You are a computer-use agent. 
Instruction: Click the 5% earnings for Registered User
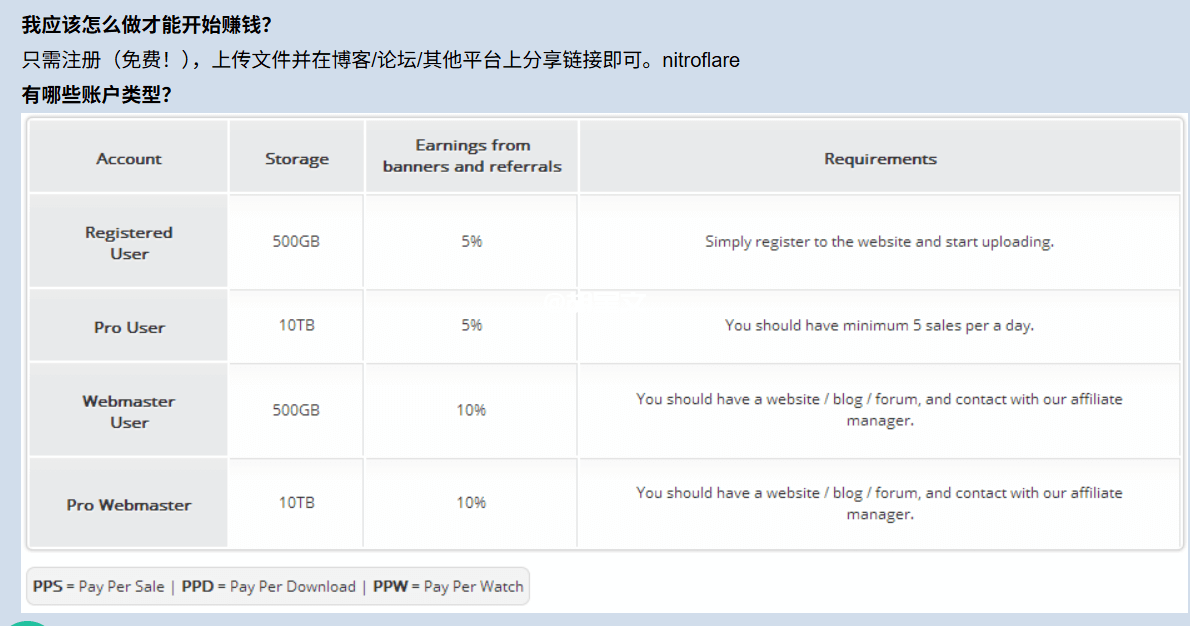point(472,241)
